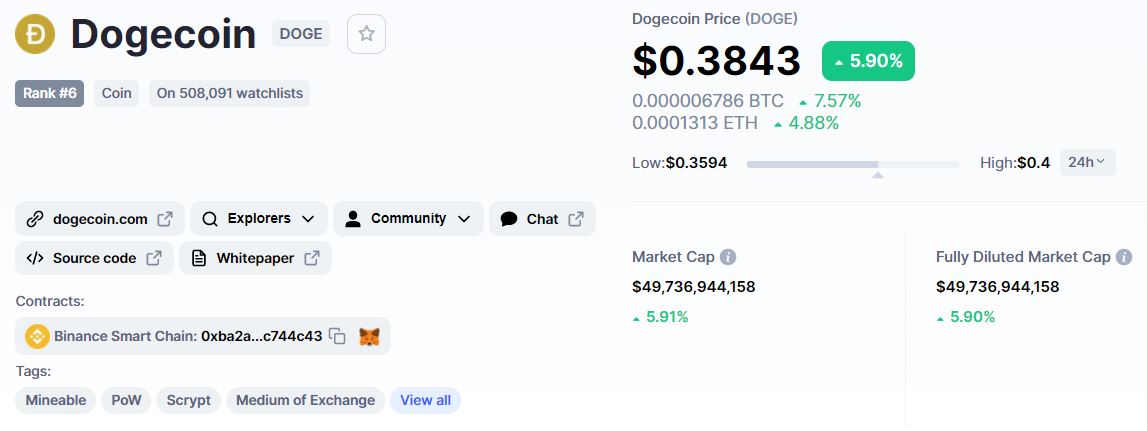
Task: Add the token to MetaMask via fox icon
Action: pos(370,336)
